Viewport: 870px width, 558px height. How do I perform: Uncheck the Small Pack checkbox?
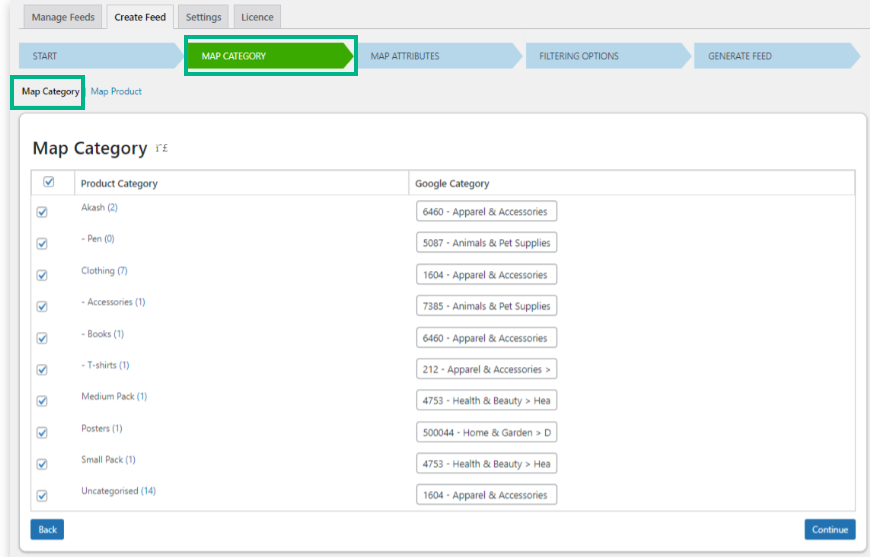(42, 464)
